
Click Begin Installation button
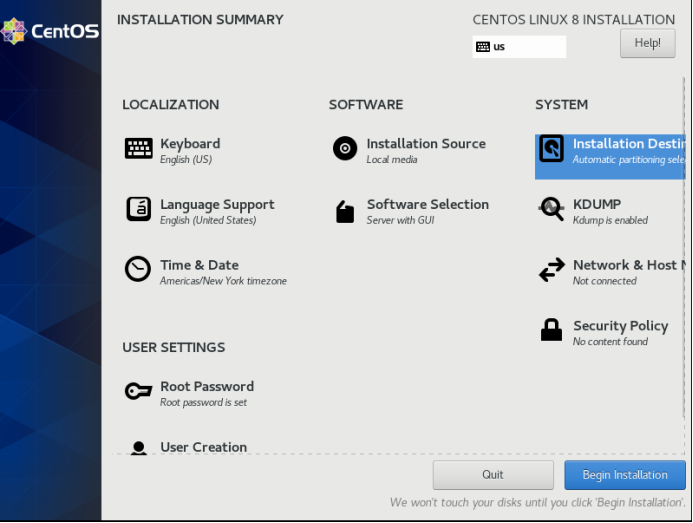(x=624, y=475)
